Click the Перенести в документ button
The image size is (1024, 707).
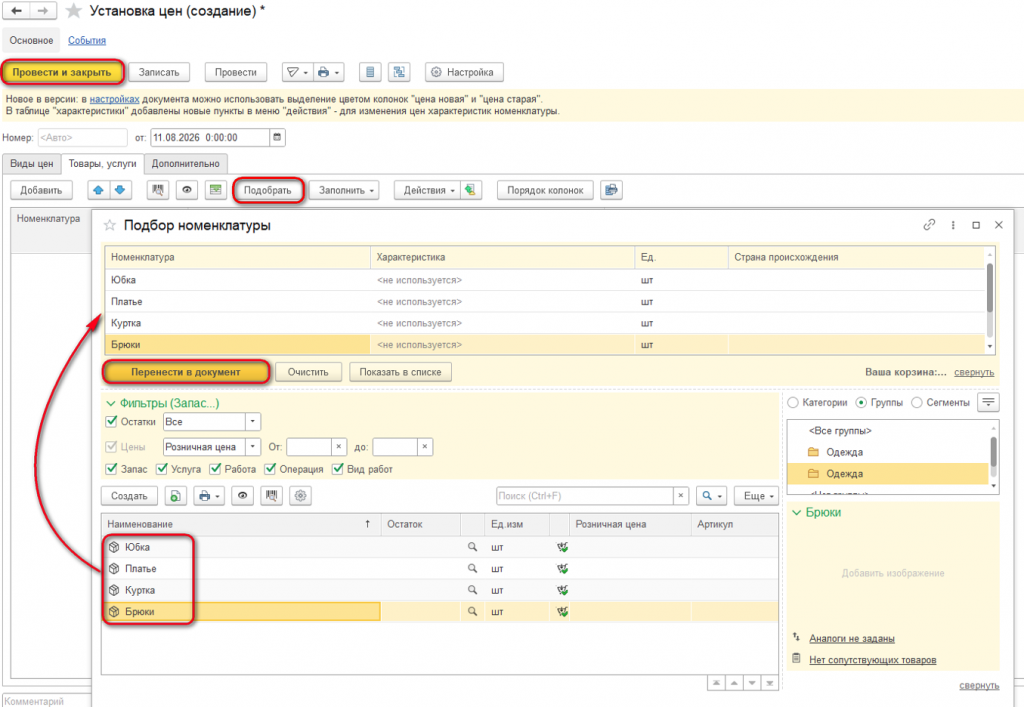pos(186,372)
